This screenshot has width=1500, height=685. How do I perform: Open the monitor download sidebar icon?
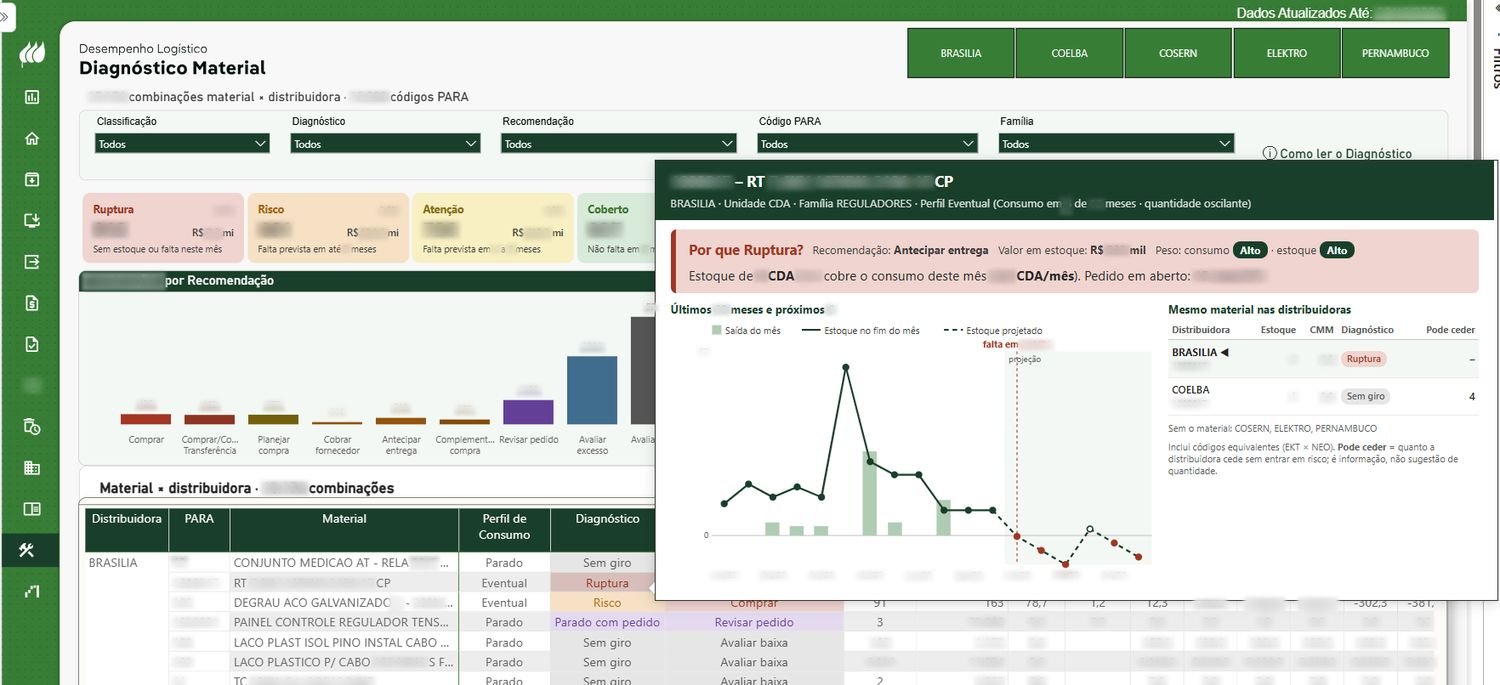click(32, 221)
